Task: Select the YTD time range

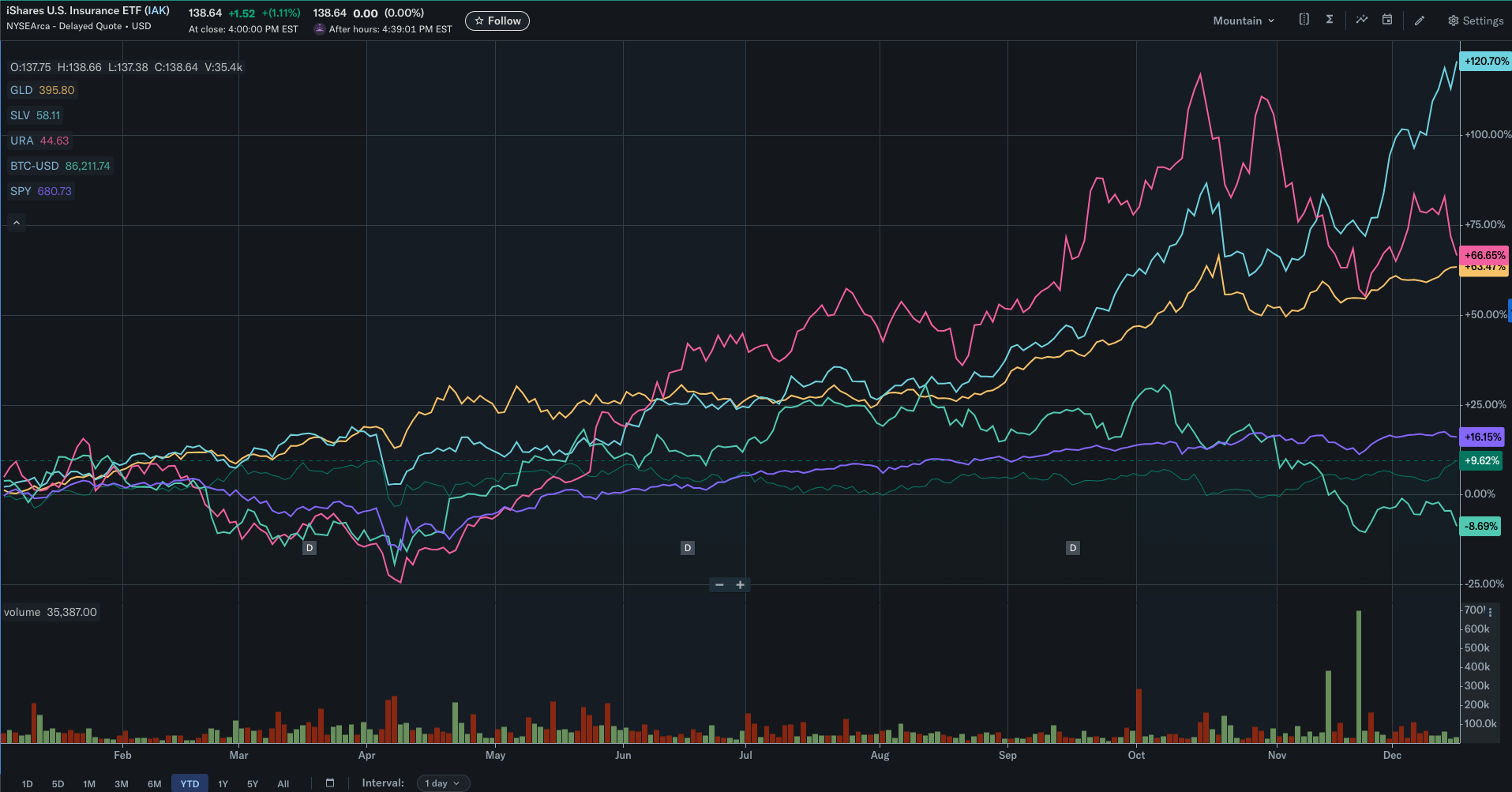Action: pyautogui.click(x=189, y=783)
